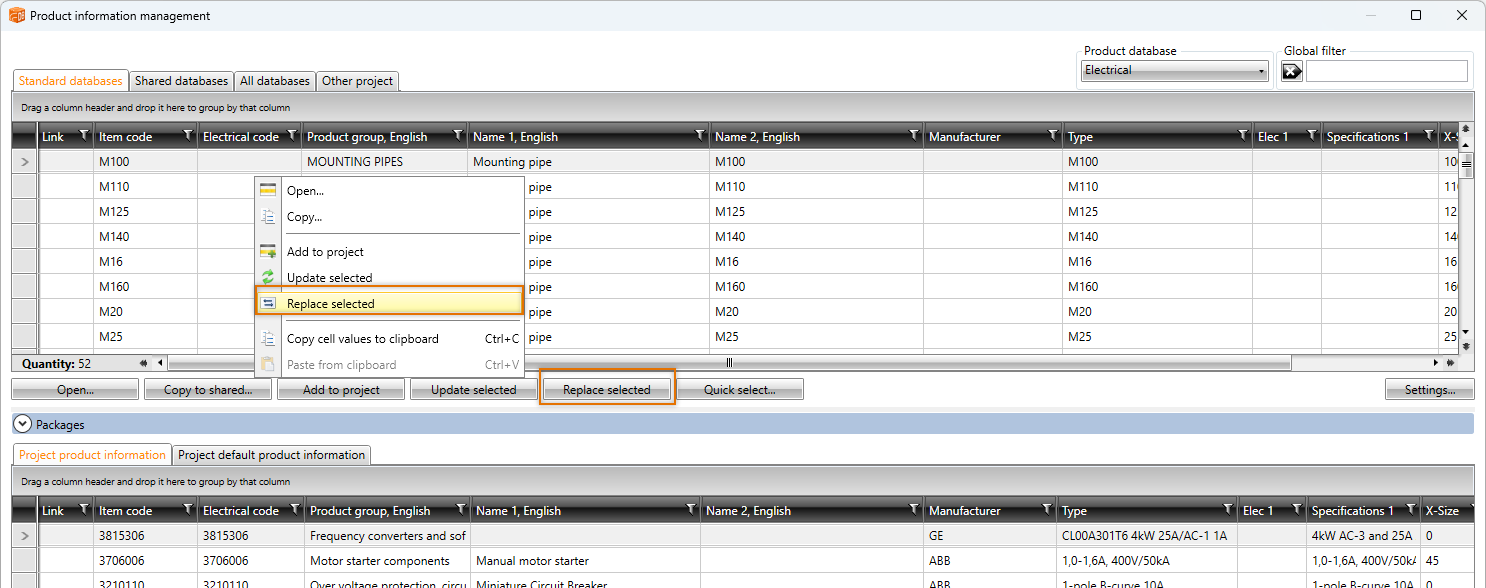This screenshot has width=1486, height=588.
Task: Open the Product database dropdown
Action: coord(1175,71)
